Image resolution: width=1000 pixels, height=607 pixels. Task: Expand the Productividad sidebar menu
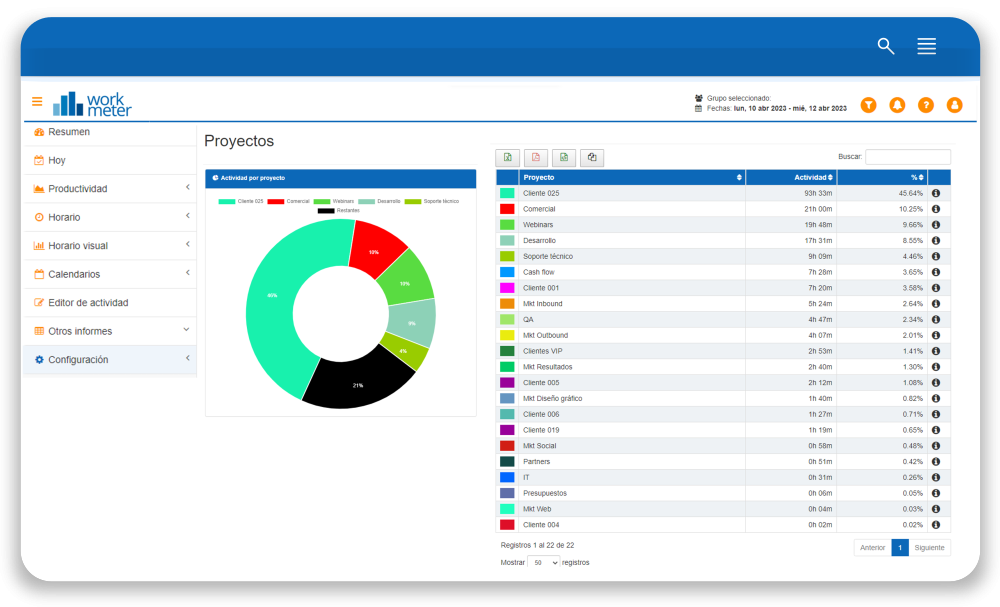(x=110, y=189)
